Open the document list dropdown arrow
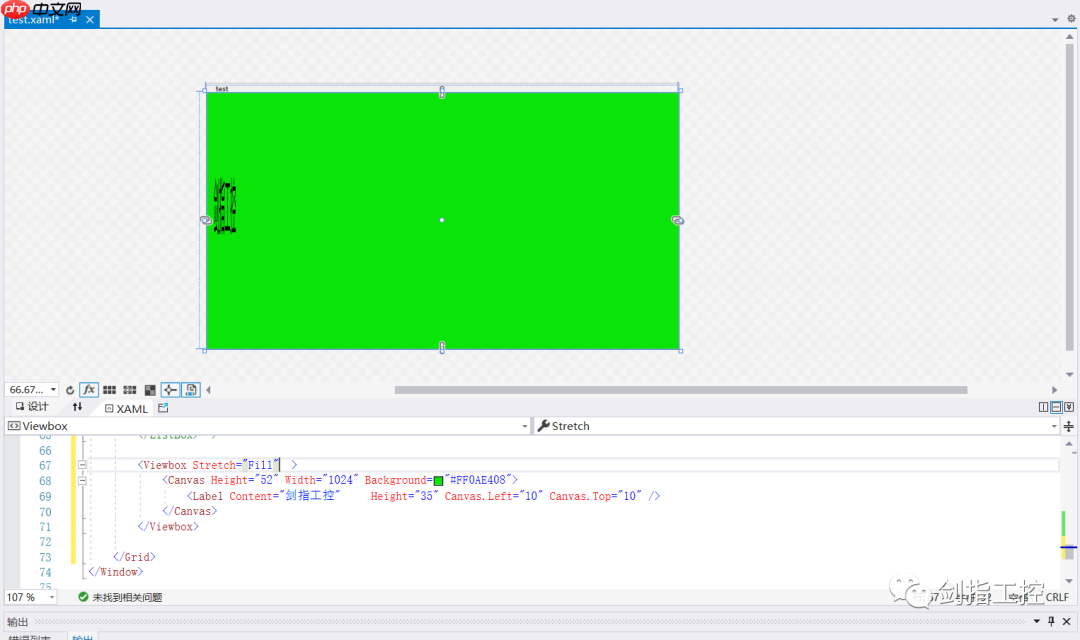This screenshot has width=1080, height=640. click(1055, 19)
